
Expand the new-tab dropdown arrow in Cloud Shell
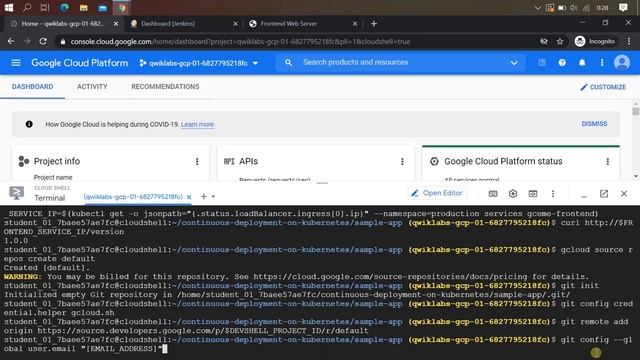[x=213, y=197]
